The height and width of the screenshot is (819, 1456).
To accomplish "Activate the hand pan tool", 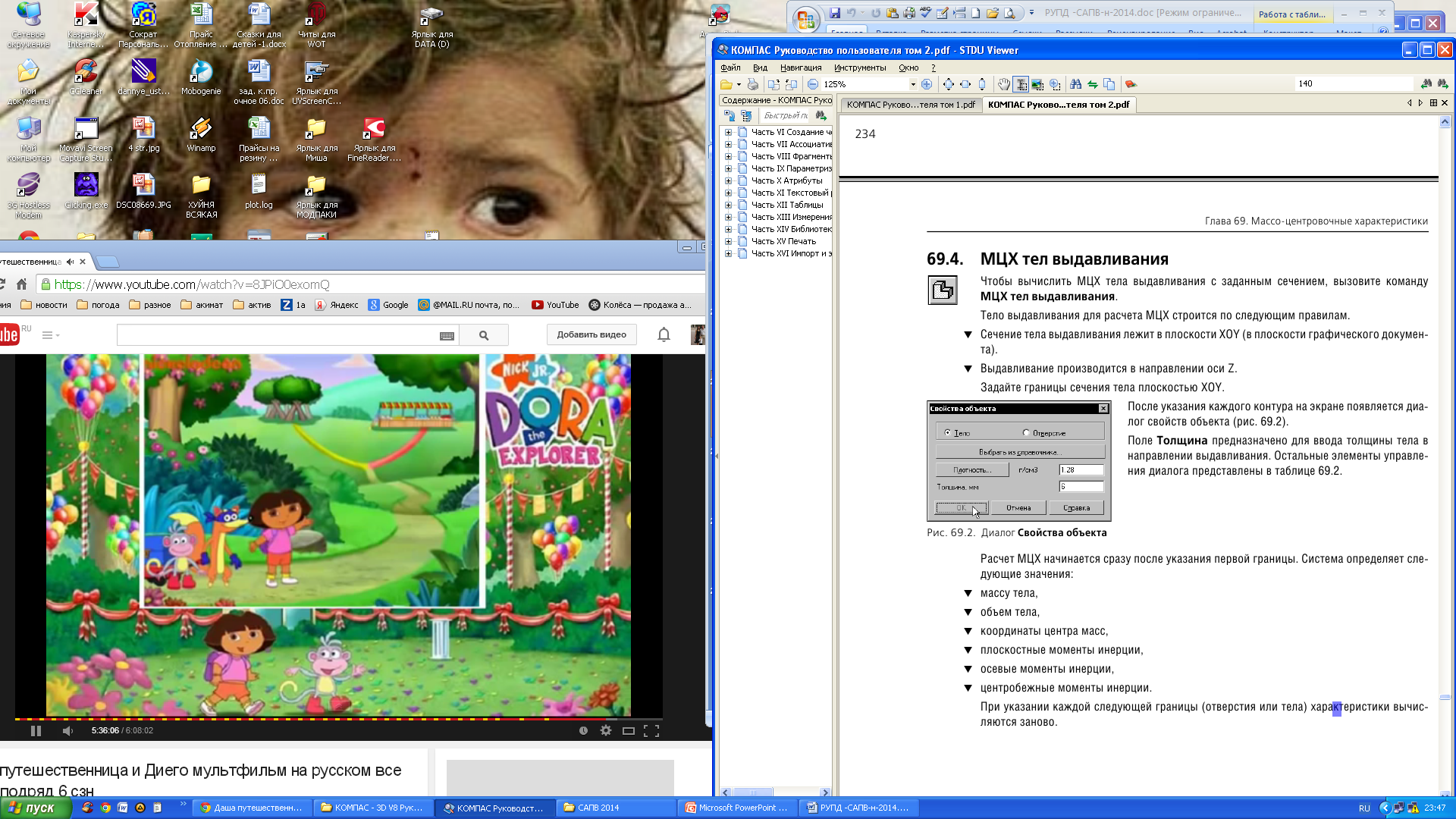I will pos(1004,84).
